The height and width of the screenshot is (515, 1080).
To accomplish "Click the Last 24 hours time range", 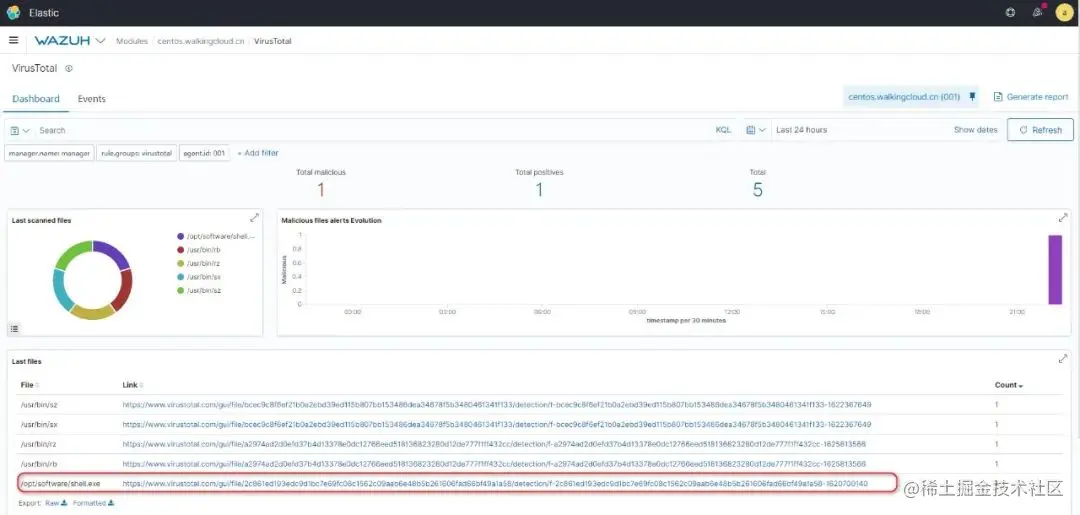I will 802,129.
